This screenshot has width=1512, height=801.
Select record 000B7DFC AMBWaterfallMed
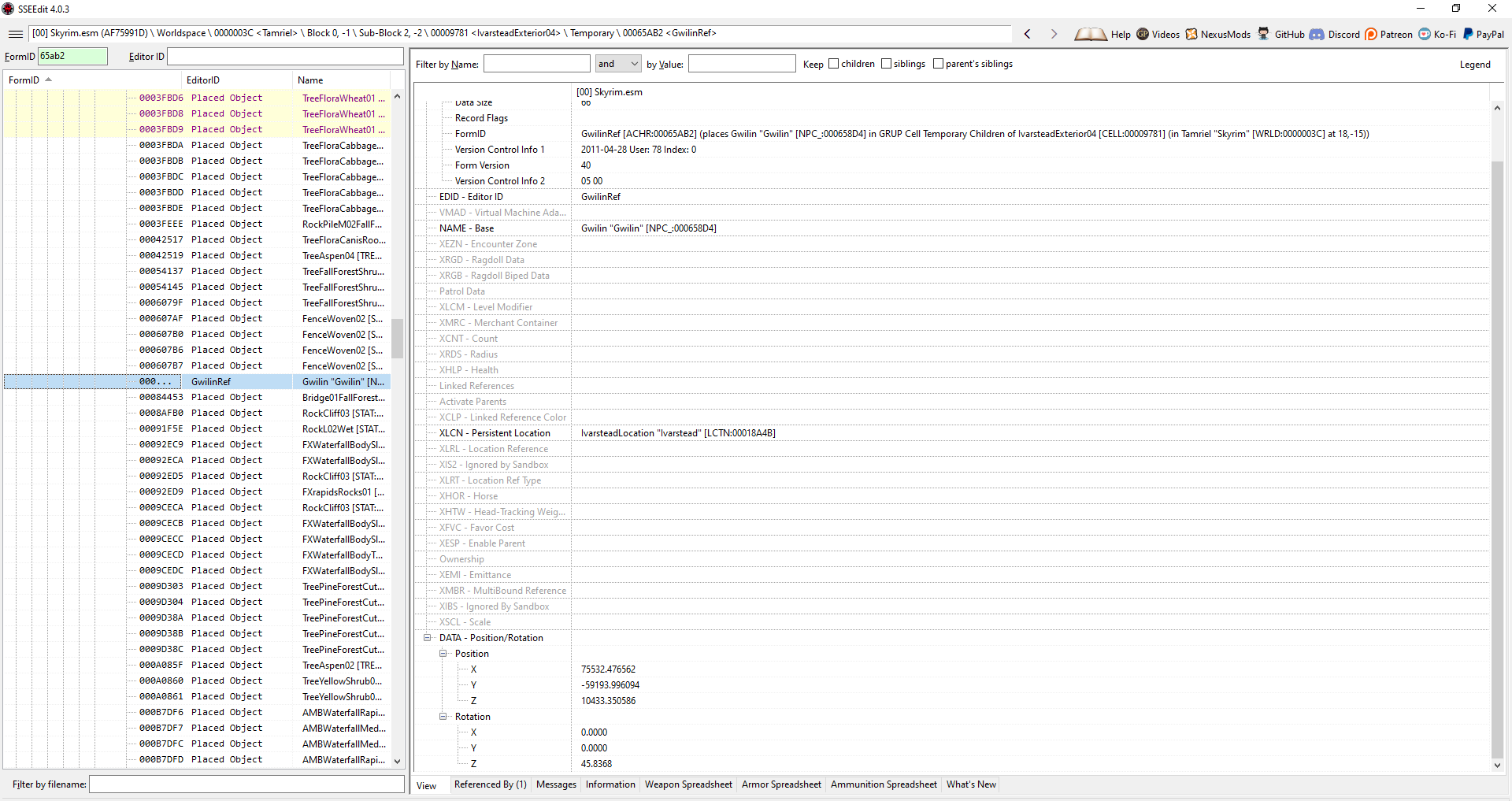[197, 744]
